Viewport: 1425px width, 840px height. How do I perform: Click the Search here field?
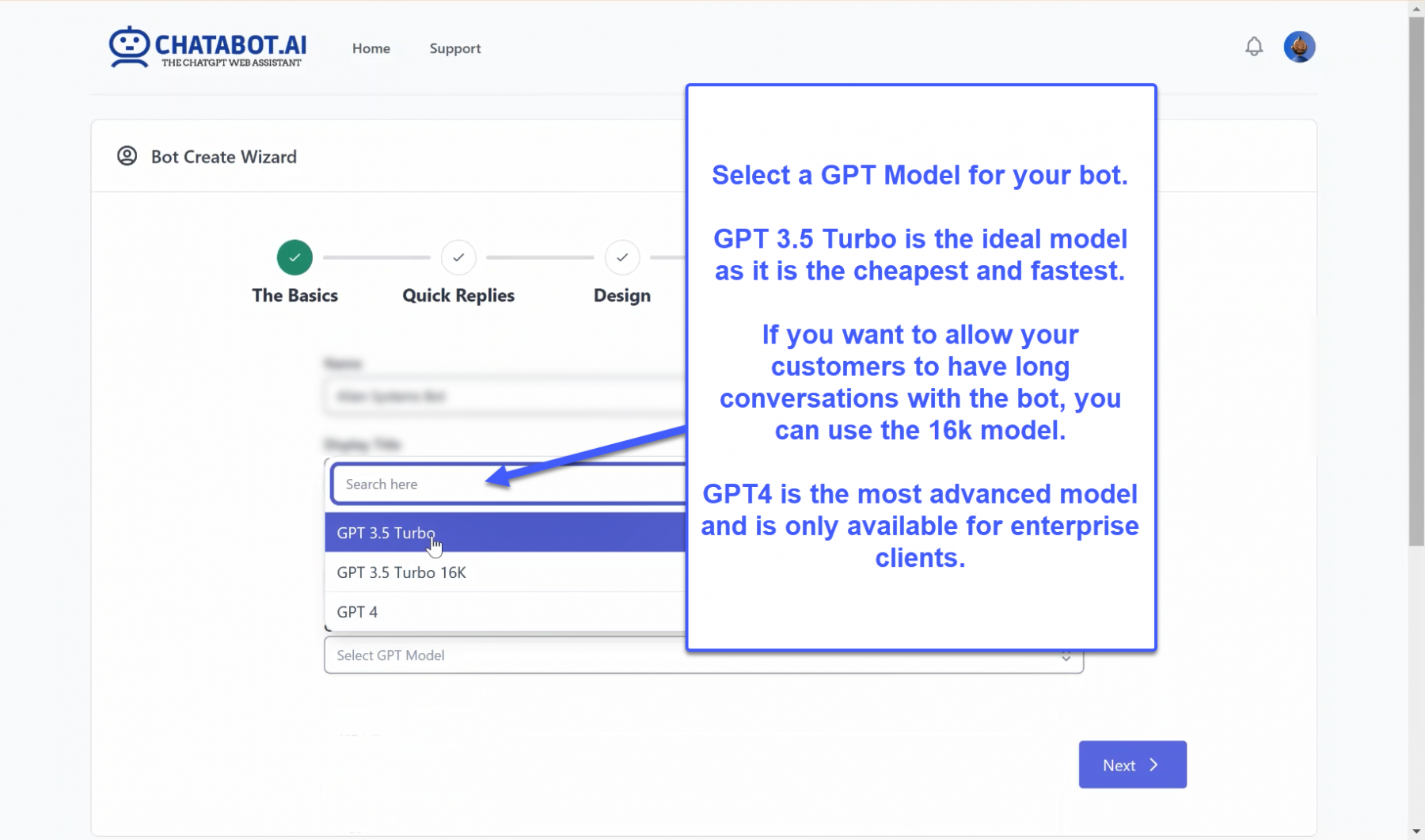pos(509,484)
